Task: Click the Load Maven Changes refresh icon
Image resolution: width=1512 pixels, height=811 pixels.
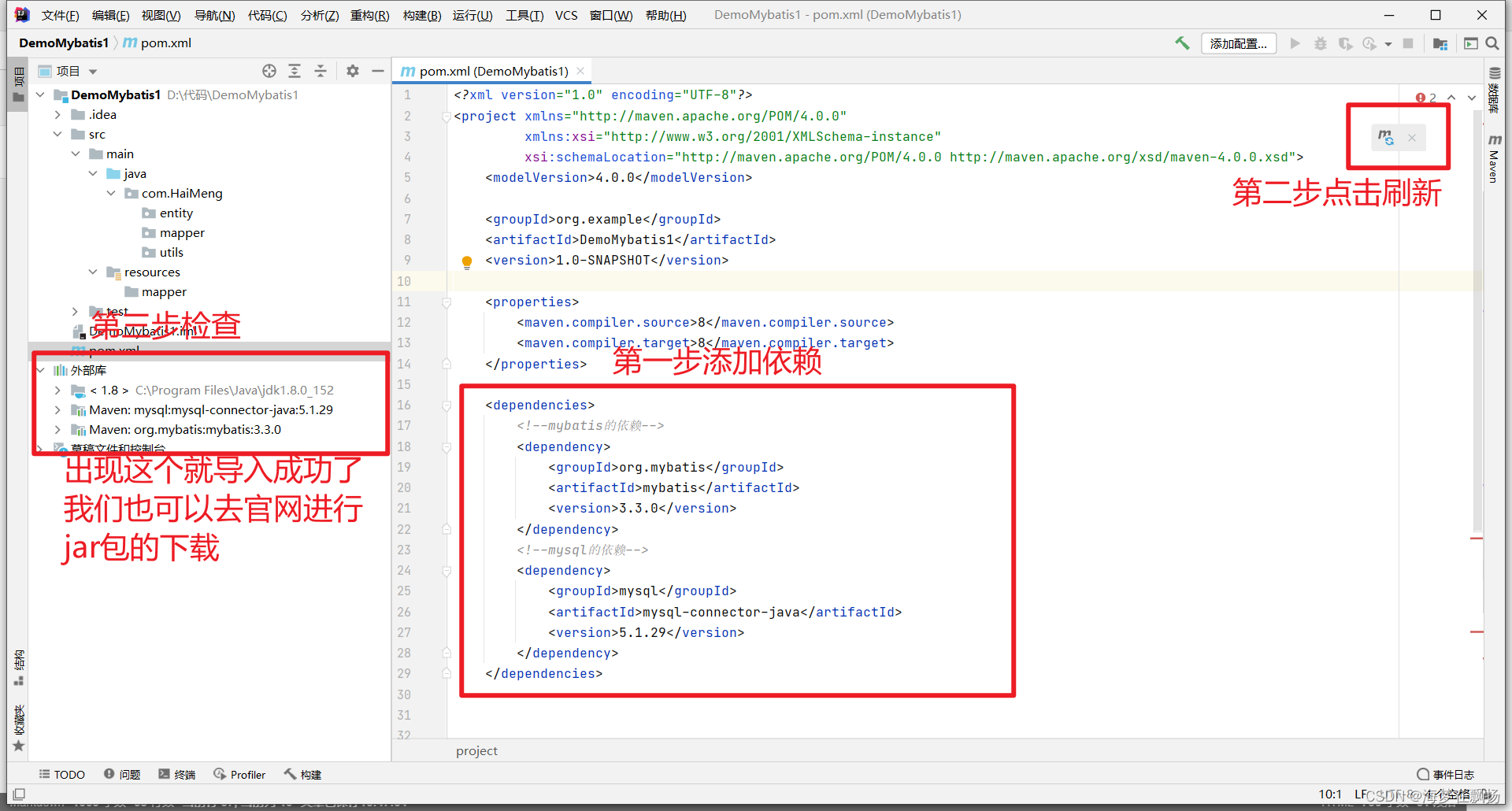Action: pyautogui.click(x=1385, y=137)
